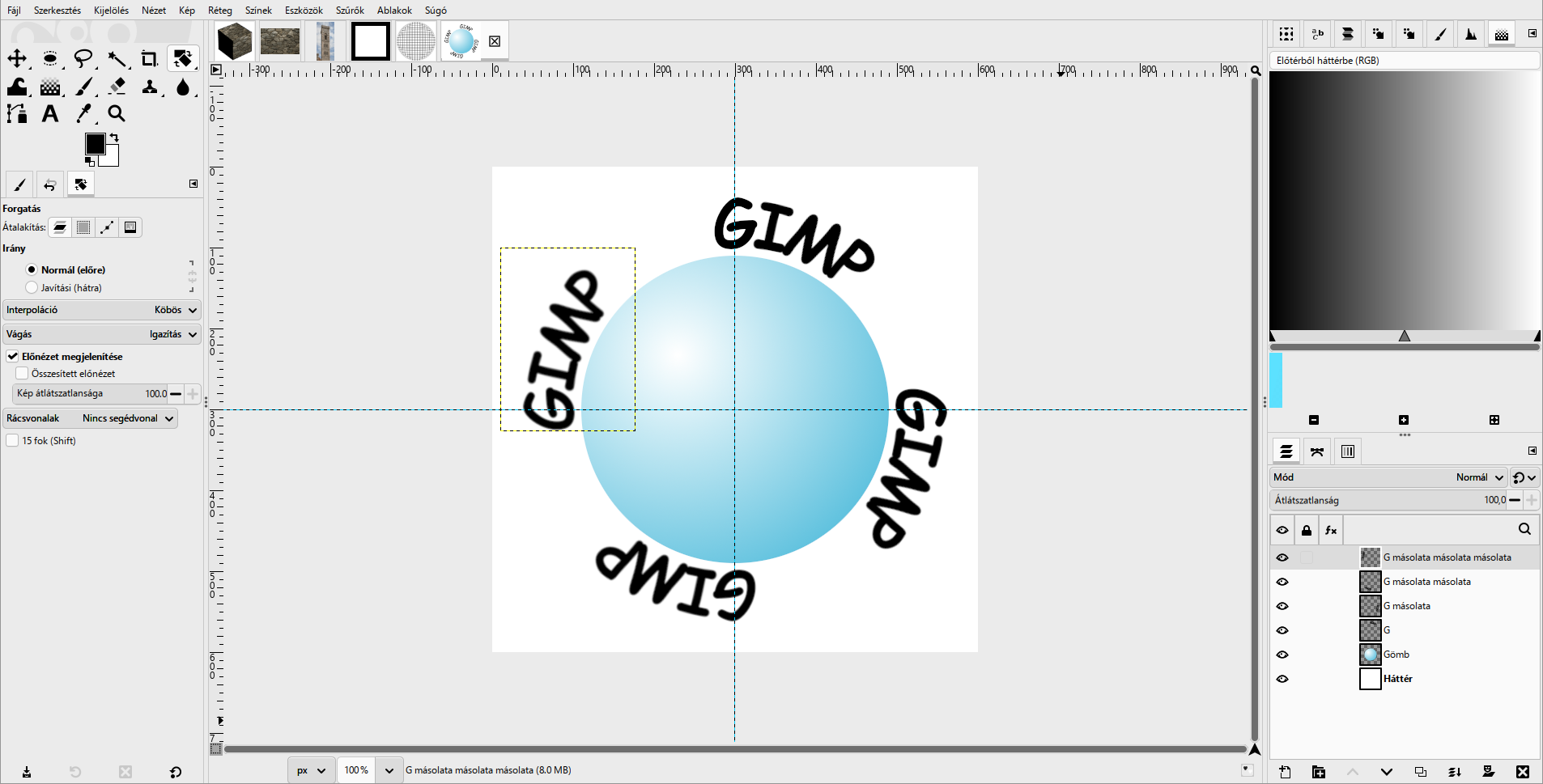Select the Clone stamp tool
The image size is (1543, 784).
(x=150, y=87)
